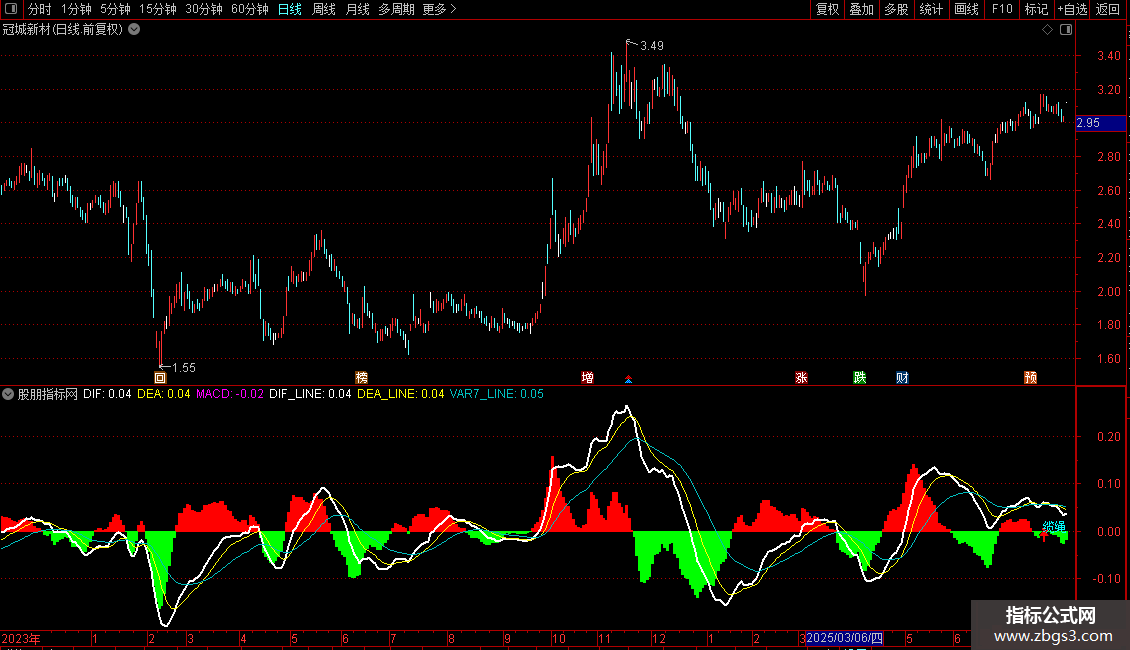Expand 更多 periods menu
The image size is (1130, 650).
pos(440,9)
